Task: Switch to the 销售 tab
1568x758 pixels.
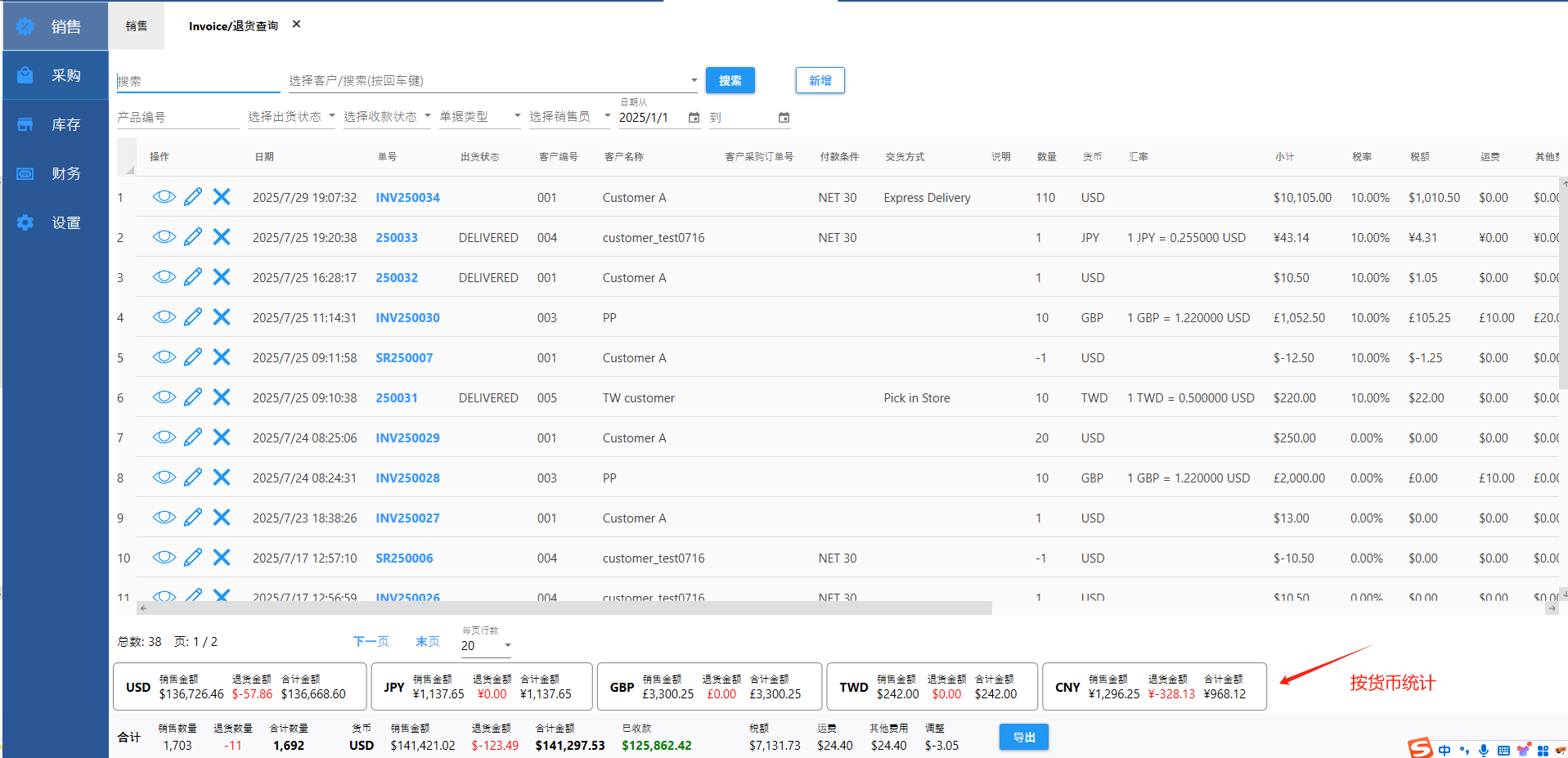Action: click(x=137, y=26)
